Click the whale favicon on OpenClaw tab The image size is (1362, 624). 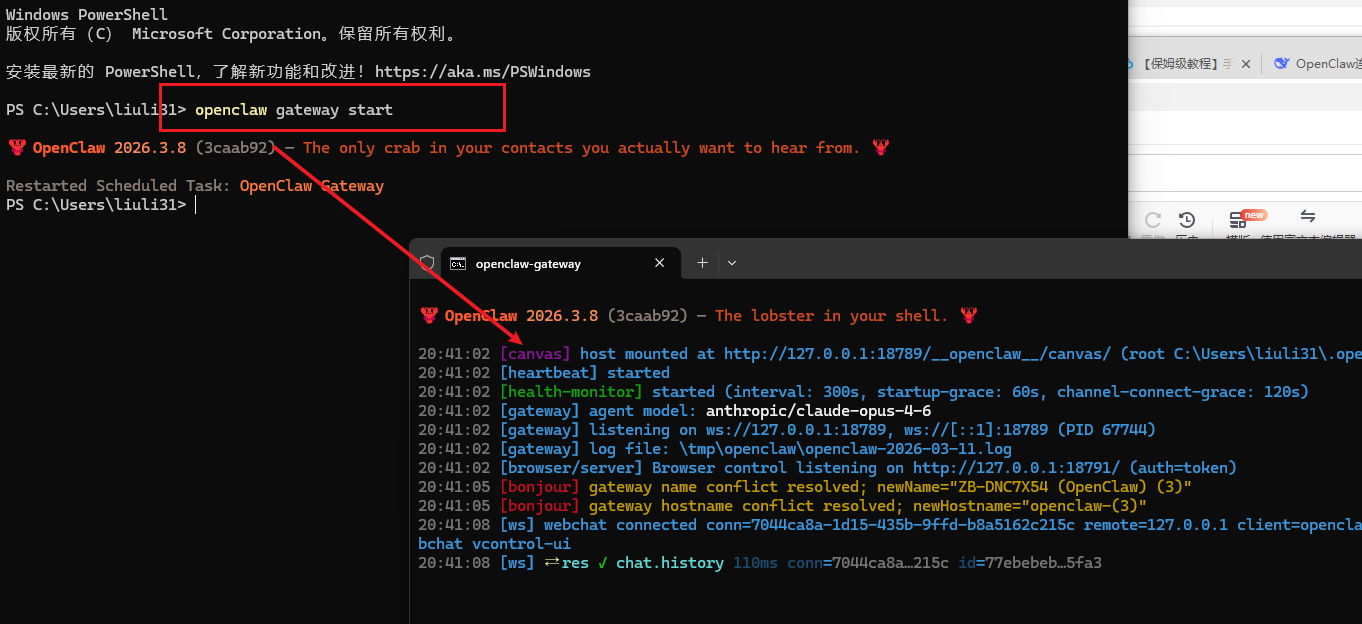point(1282,64)
